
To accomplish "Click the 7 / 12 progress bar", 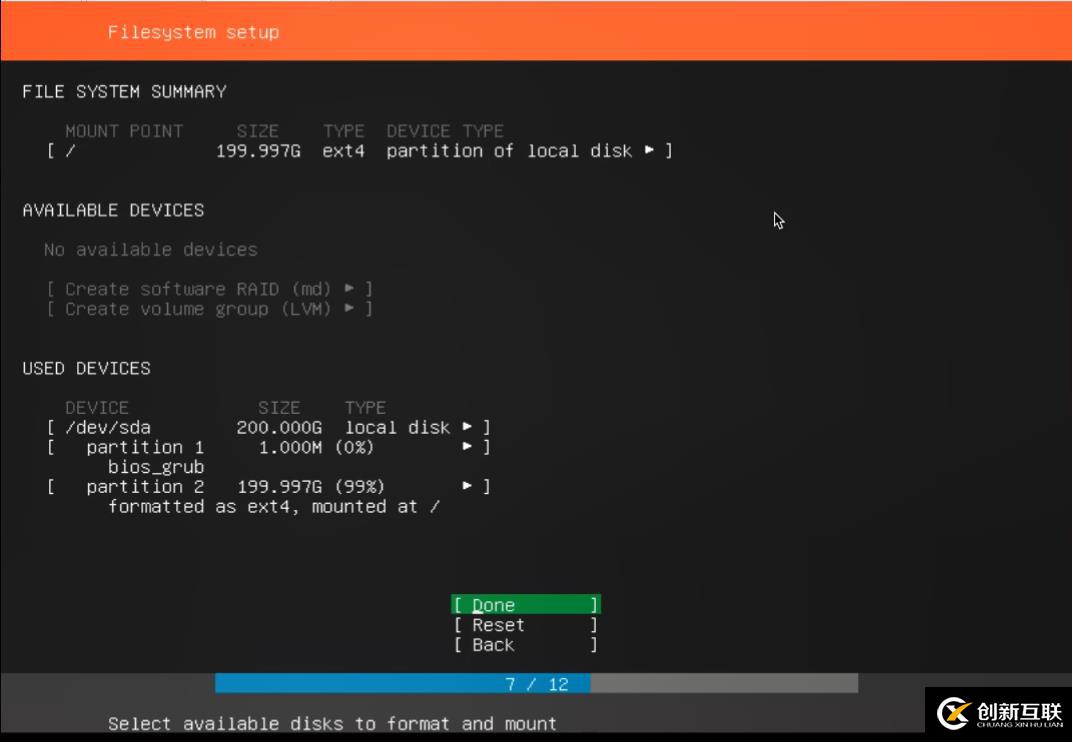I will (x=536, y=683).
